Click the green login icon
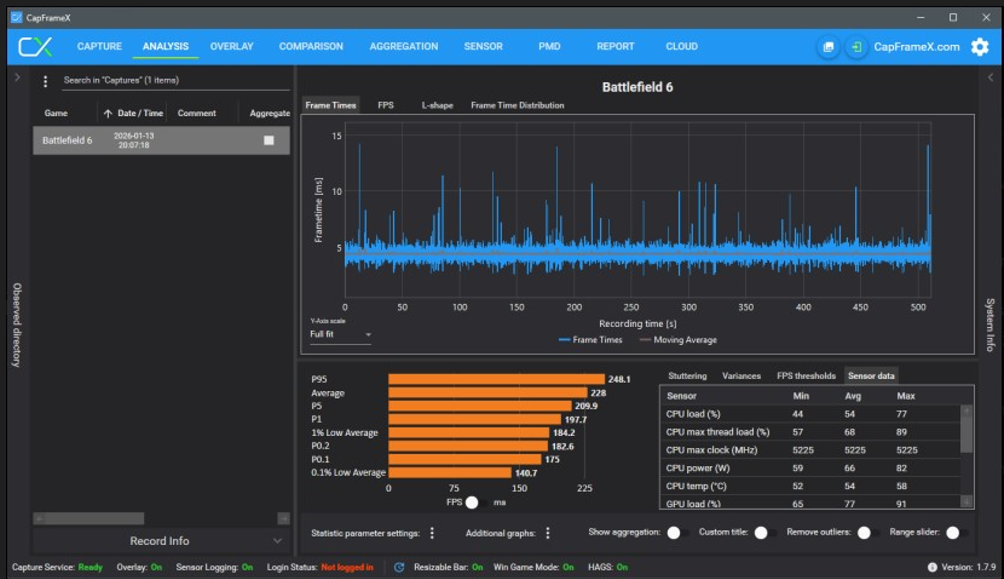The height and width of the screenshot is (579, 1004). pyautogui.click(x=856, y=47)
